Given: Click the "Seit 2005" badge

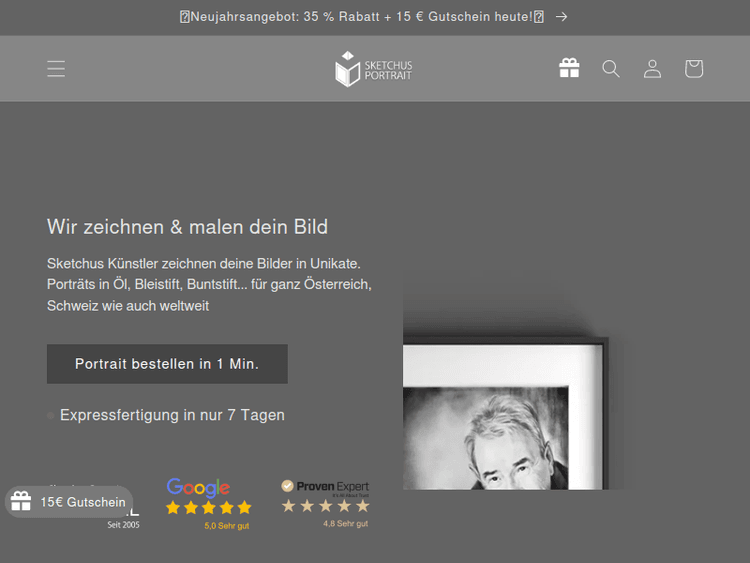Looking at the screenshot, I should pos(124,524).
